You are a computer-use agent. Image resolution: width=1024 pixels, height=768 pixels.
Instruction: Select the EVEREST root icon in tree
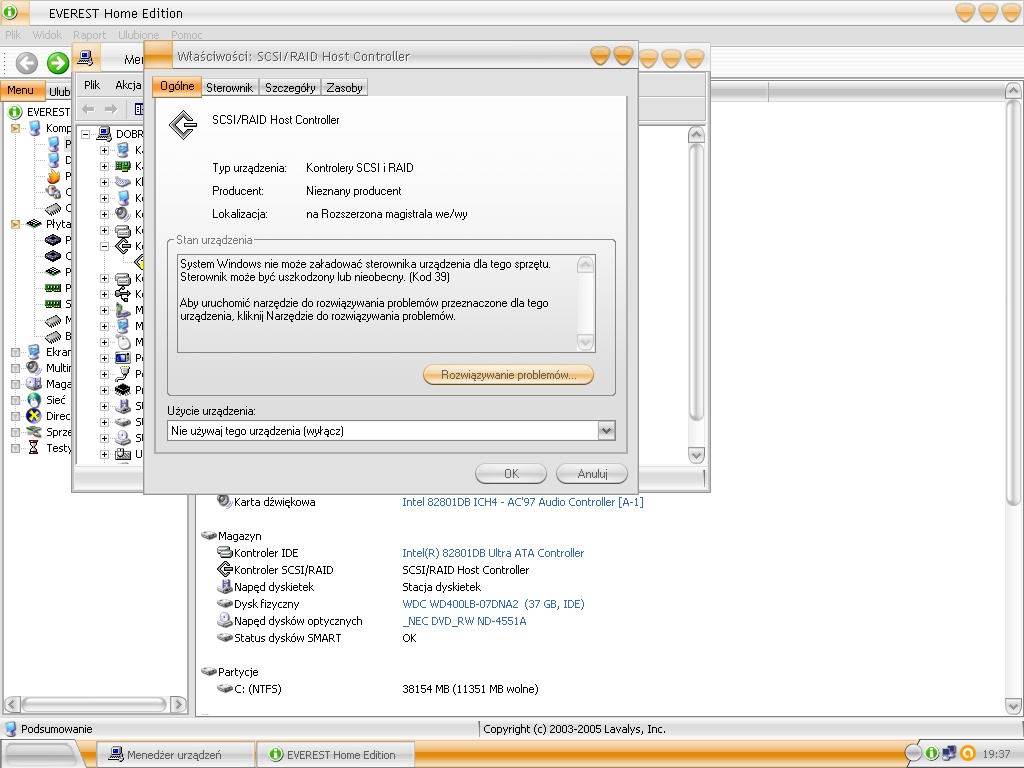click(x=15, y=112)
